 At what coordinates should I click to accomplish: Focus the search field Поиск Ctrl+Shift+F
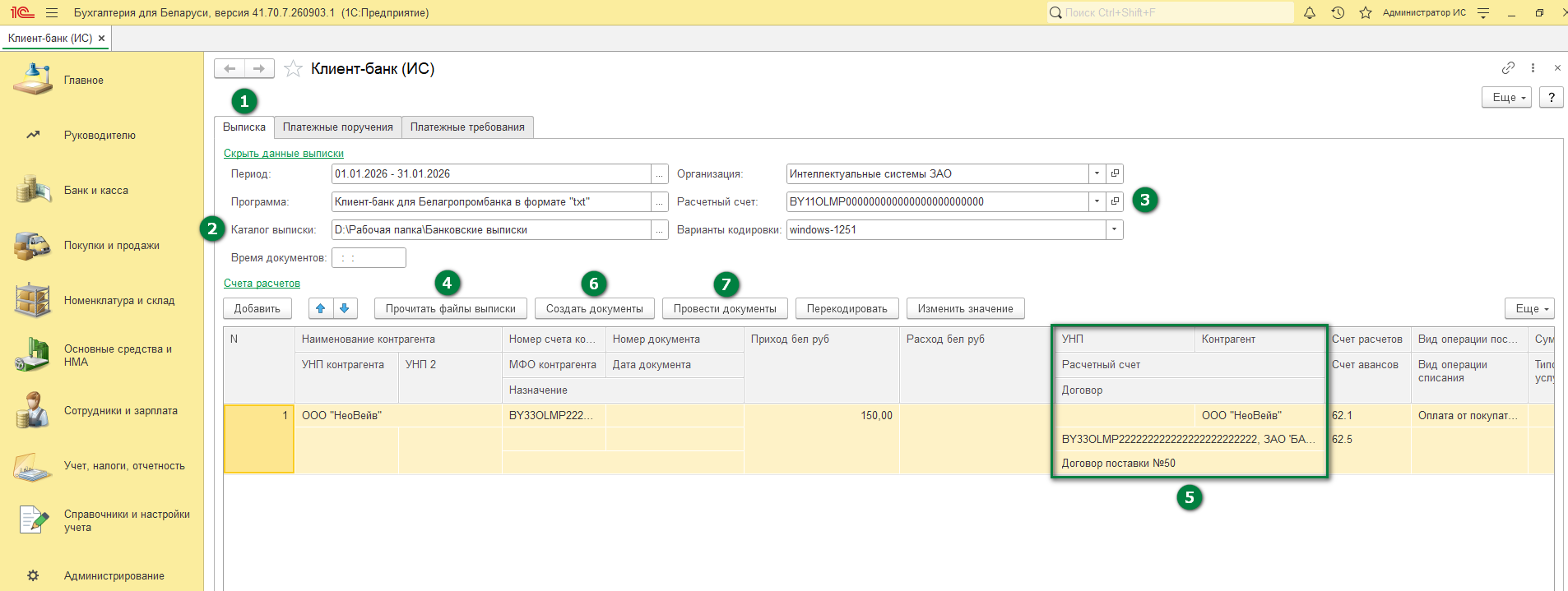coord(1171,12)
